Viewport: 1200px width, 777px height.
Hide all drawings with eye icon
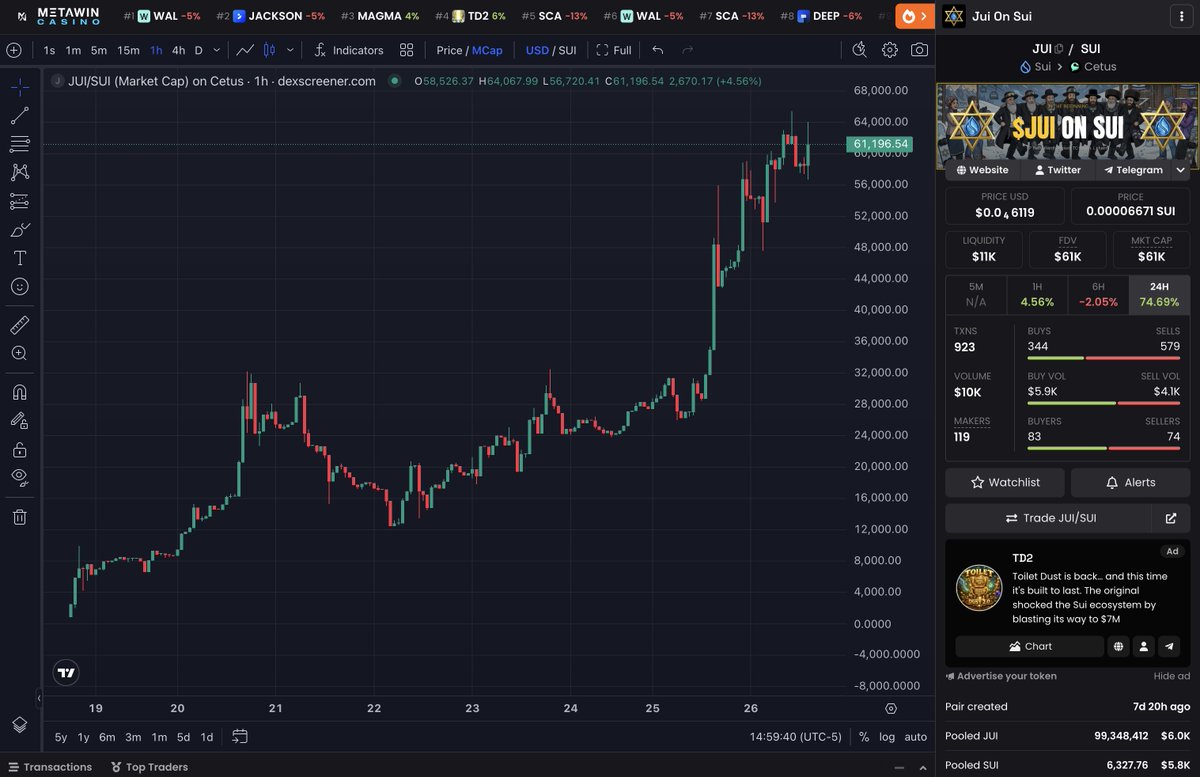[x=19, y=478]
